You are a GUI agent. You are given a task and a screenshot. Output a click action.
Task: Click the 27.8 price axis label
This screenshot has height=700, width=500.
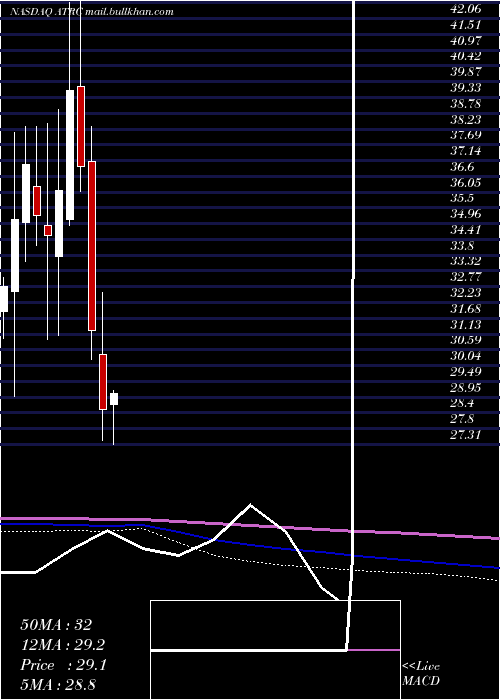(x=462, y=419)
